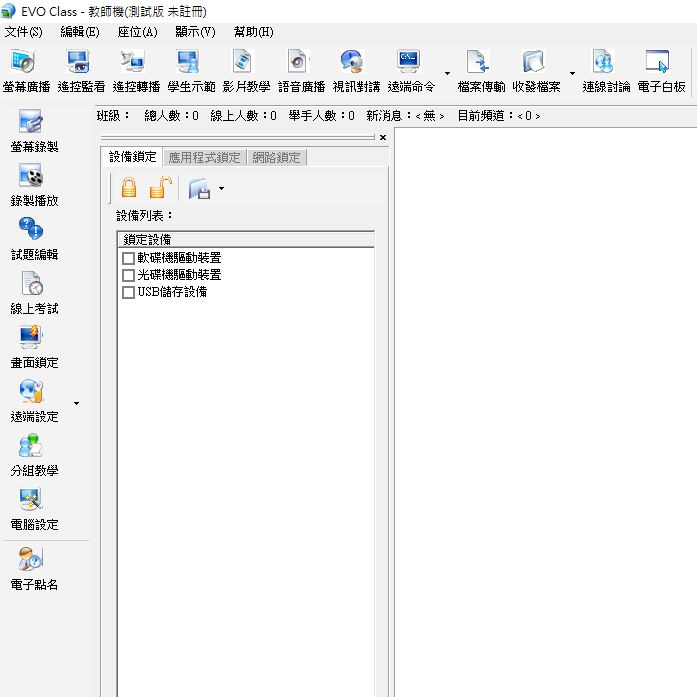This screenshot has width=697, height=697.
Task: Close the device lock panel
Action: (x=382, y=138)
